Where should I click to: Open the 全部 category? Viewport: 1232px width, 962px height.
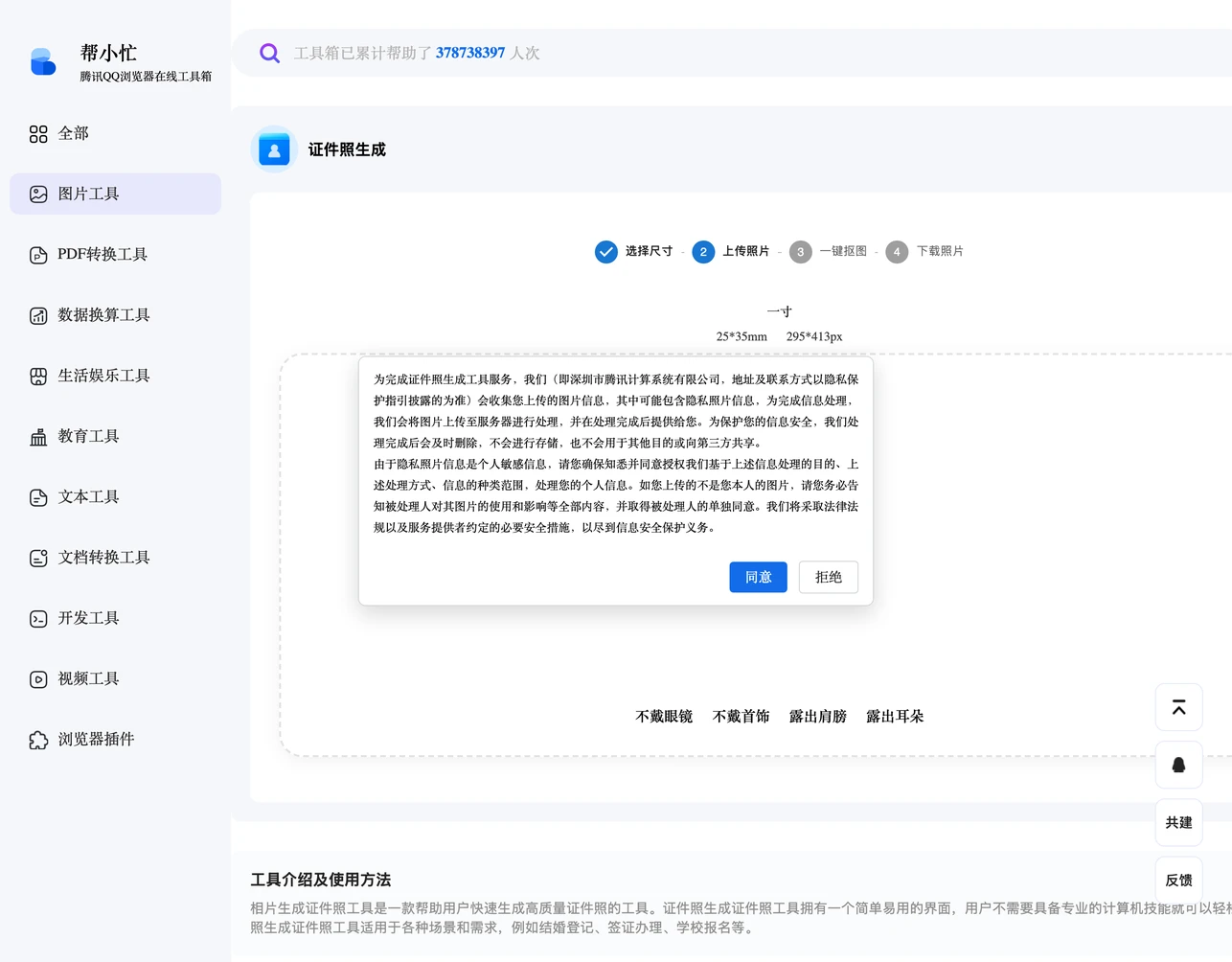tap(115, 133)
